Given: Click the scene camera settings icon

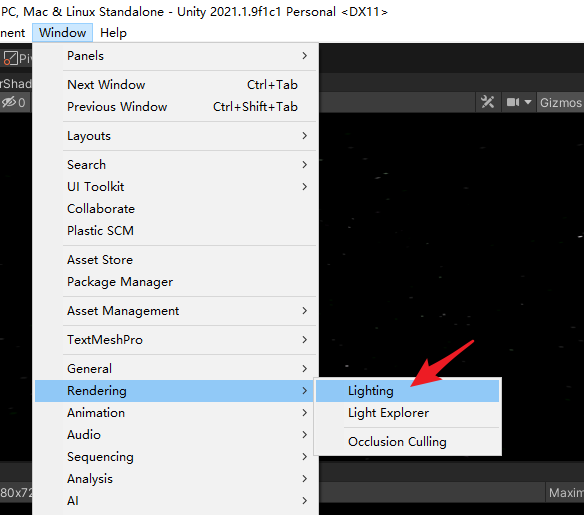Looking at the screenshot, I should tap(513, 102).
